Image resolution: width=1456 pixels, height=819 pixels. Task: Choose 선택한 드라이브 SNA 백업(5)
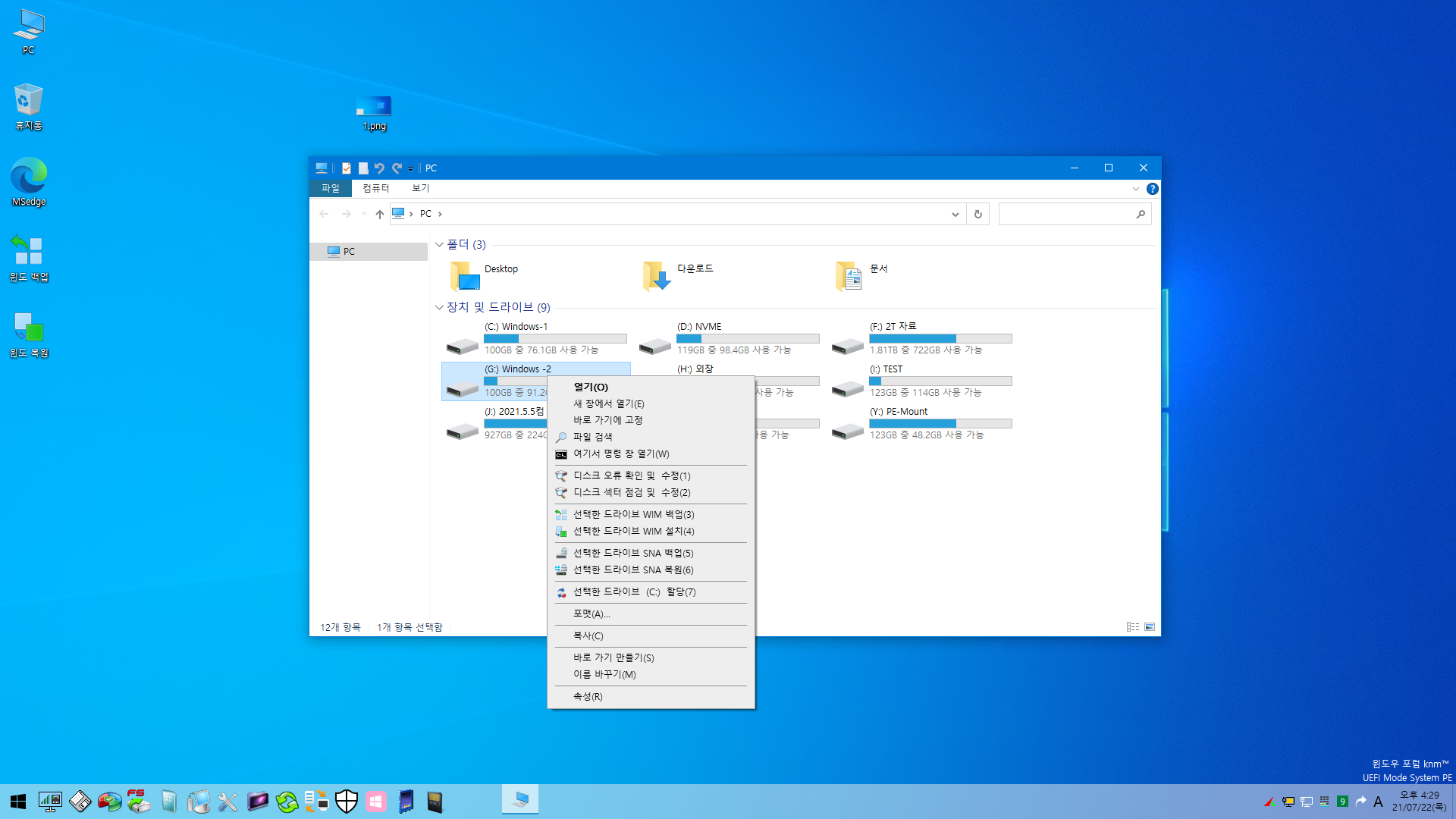click(651, 554)
